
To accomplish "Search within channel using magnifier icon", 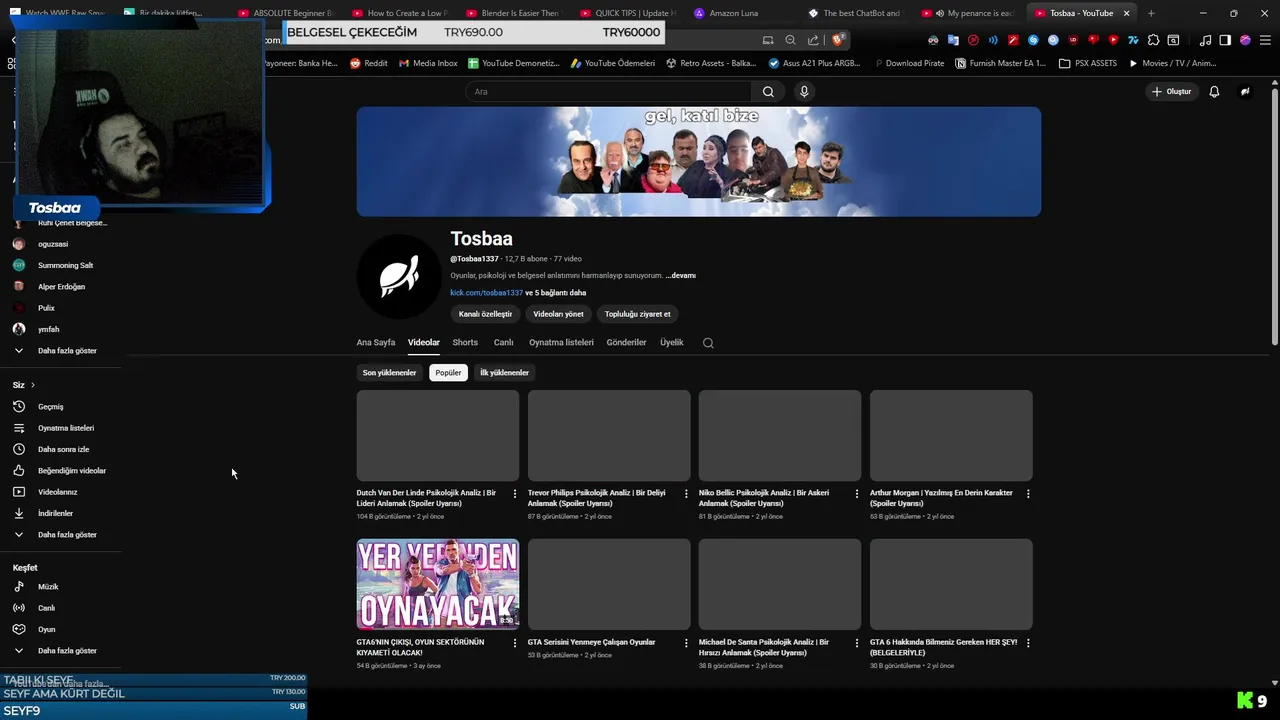I will pos(708,343).
